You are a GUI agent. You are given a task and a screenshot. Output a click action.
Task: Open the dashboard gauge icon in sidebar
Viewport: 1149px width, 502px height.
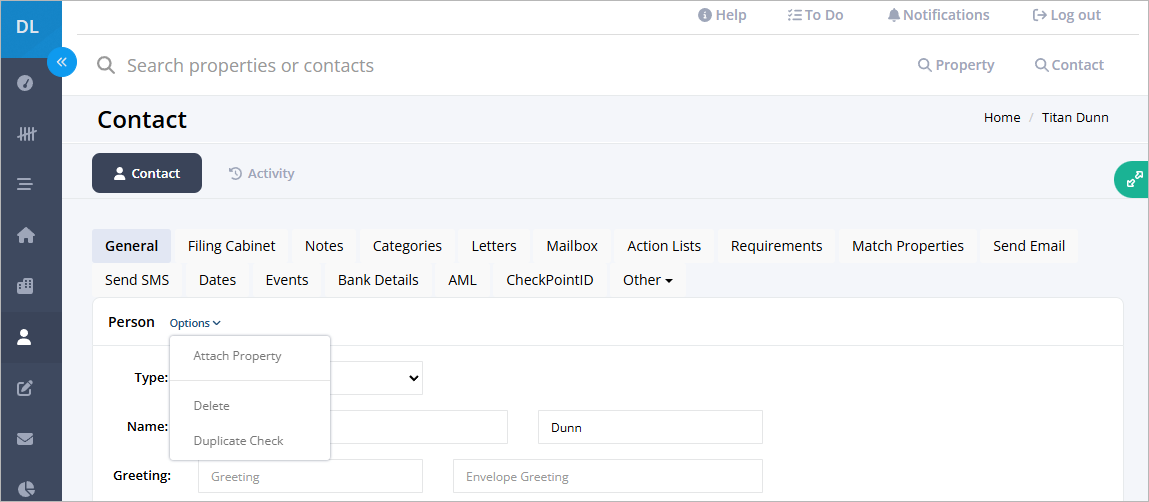pyautogui.click(x=25, y=83)
